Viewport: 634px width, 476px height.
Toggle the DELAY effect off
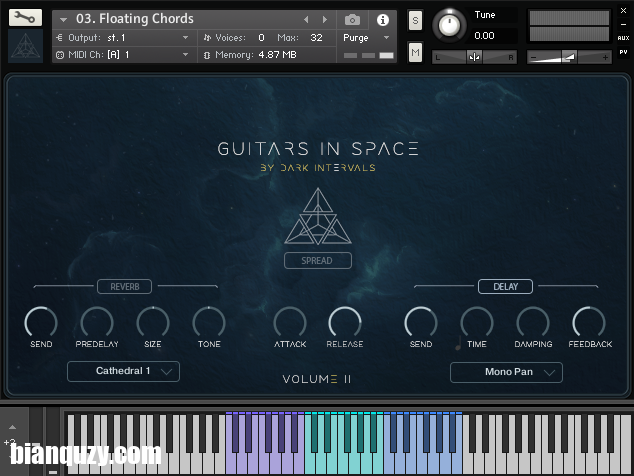[x=505, y=287]
